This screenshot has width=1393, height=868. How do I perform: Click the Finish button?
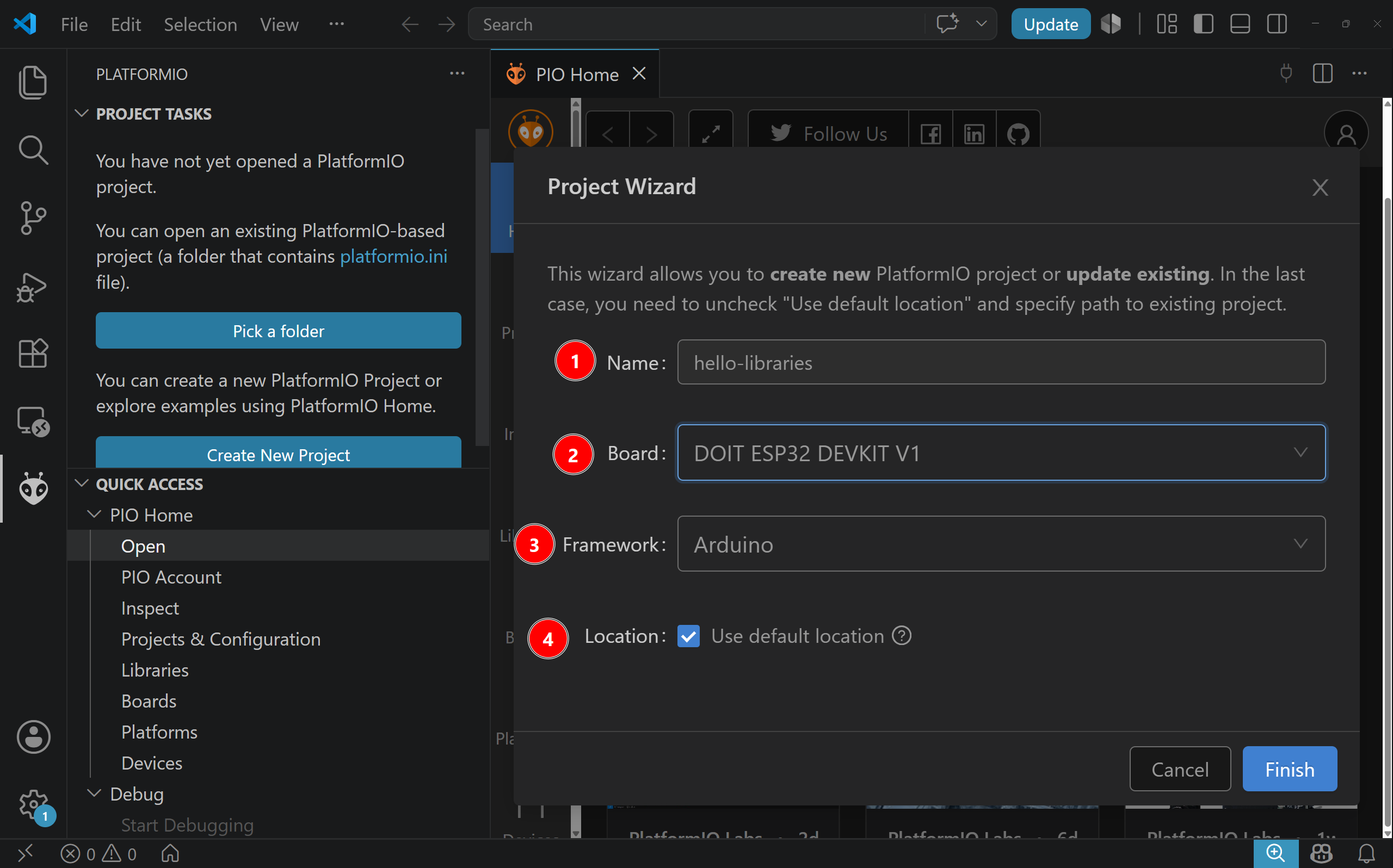(1290, 769)
